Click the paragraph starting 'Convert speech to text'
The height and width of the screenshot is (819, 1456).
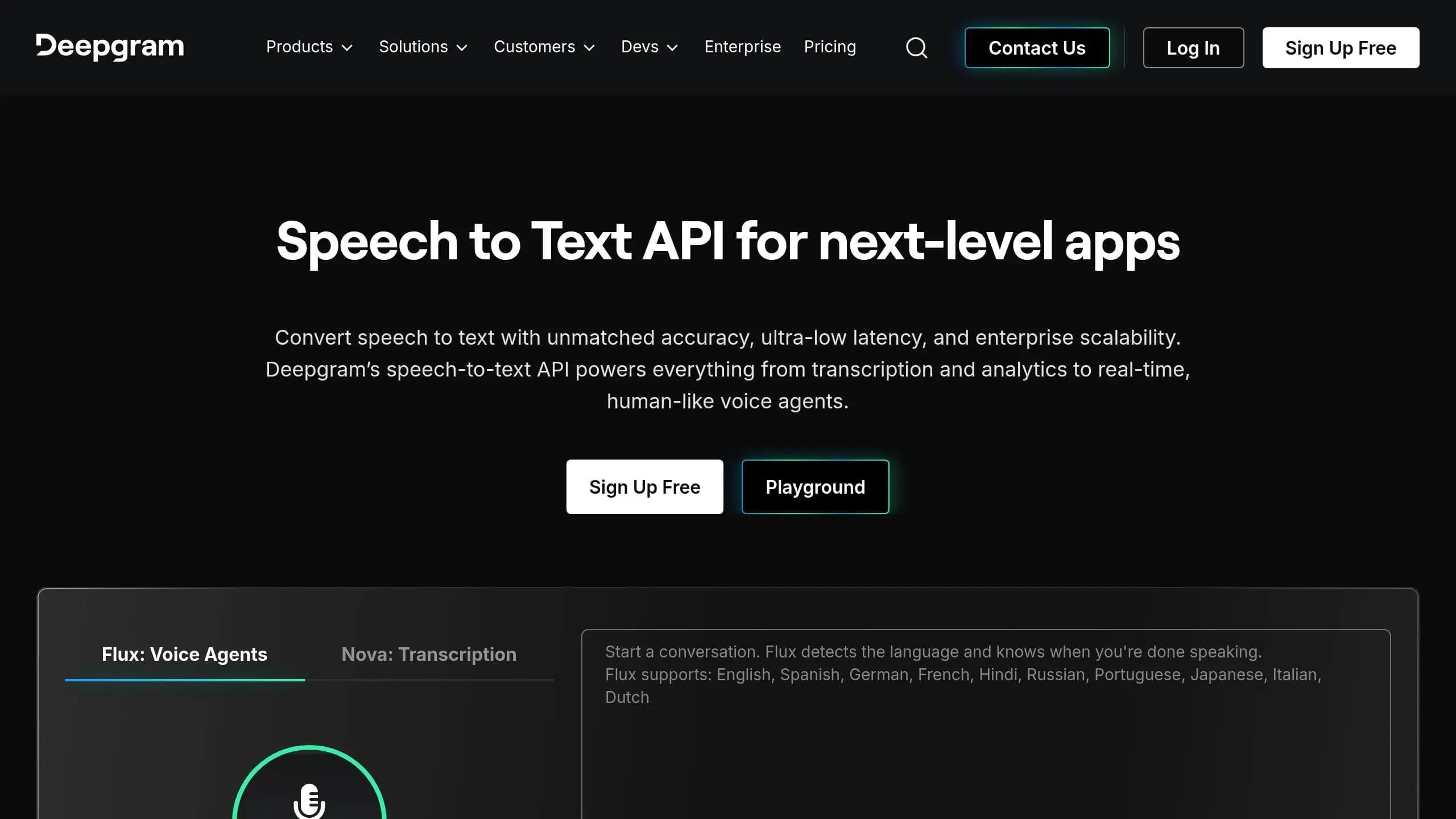click(x=728, y=370)
